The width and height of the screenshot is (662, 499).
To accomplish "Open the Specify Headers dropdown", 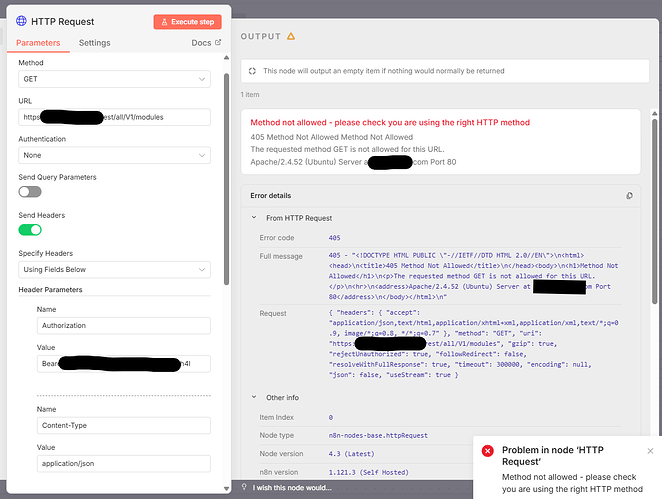I will coord(114,269).
